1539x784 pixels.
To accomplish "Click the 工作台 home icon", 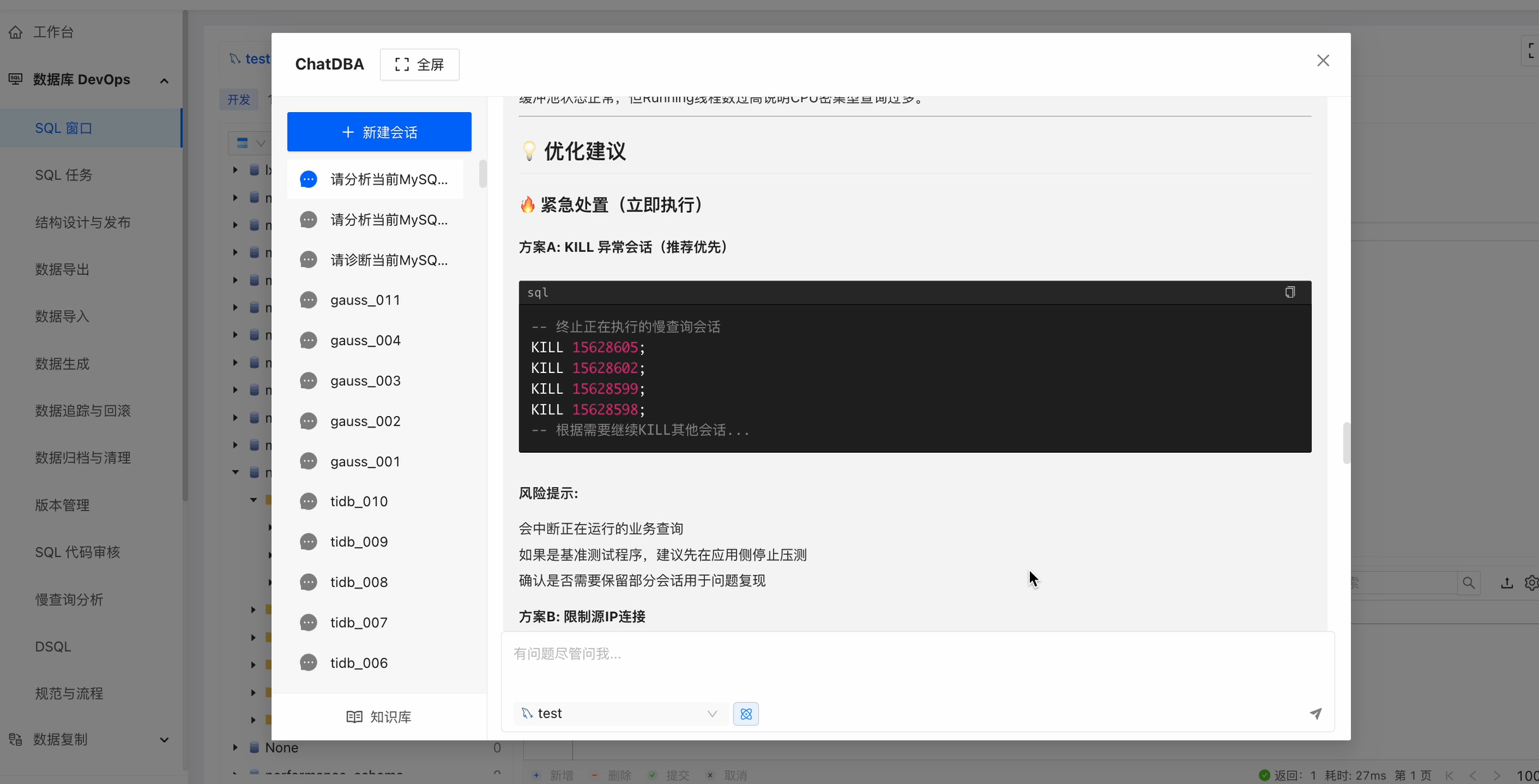I will (x=15, y=32).
